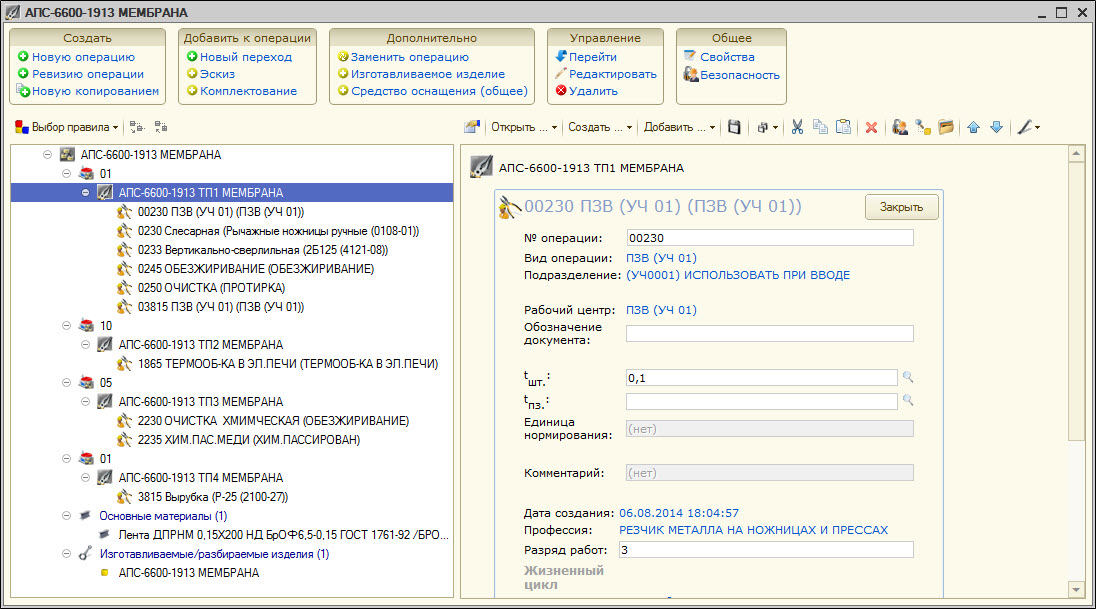The image size is (1096, 609).
Task: Click the blue down arrow icon
Action: [995, 128]
